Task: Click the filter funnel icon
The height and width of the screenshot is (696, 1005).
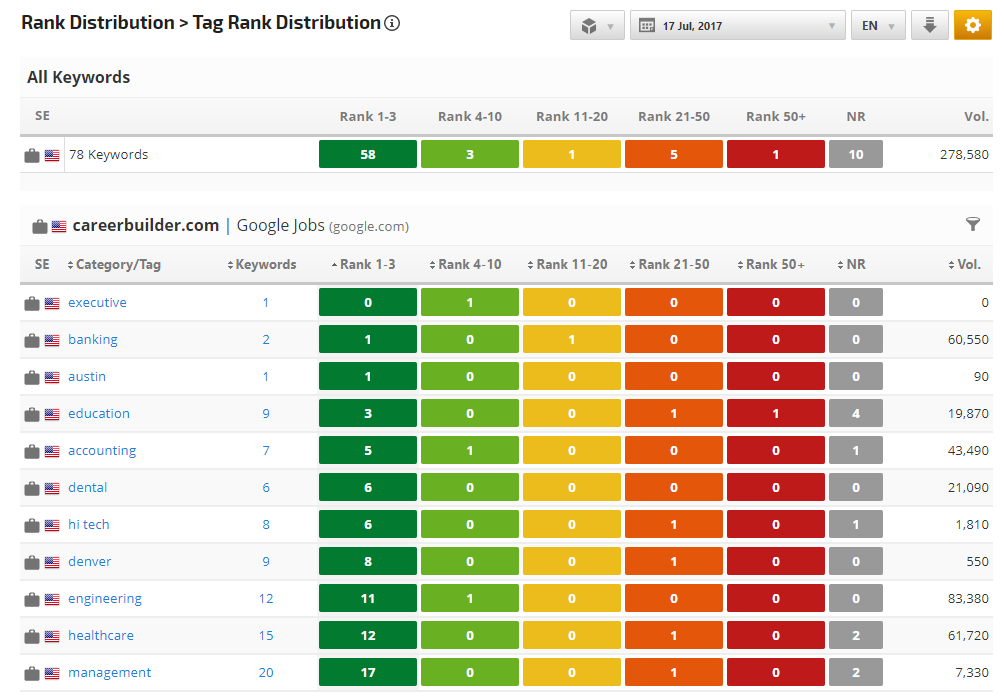Action: click(973, 225)
